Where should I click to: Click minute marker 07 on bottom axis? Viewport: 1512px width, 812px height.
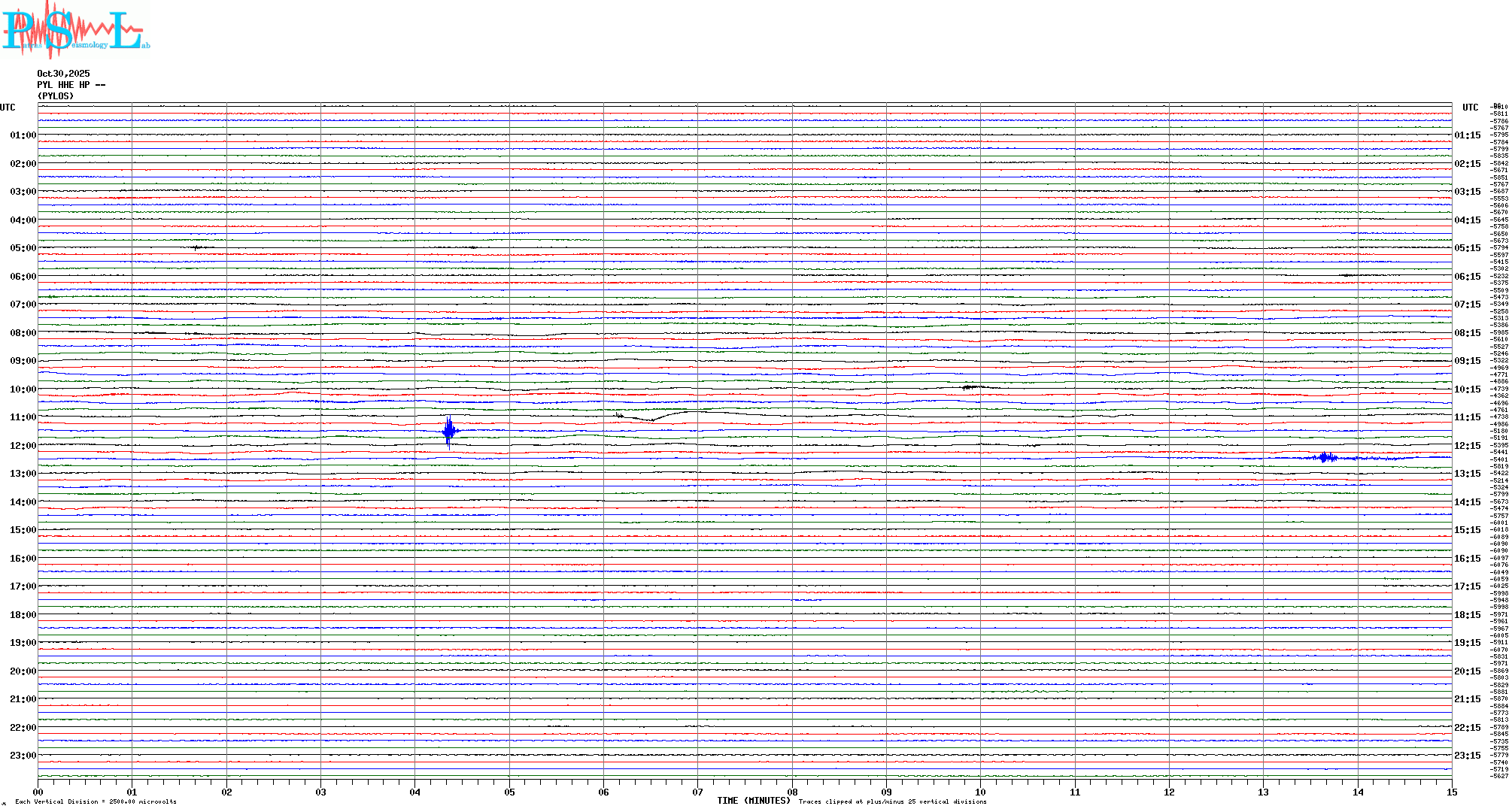coord(697,792)
